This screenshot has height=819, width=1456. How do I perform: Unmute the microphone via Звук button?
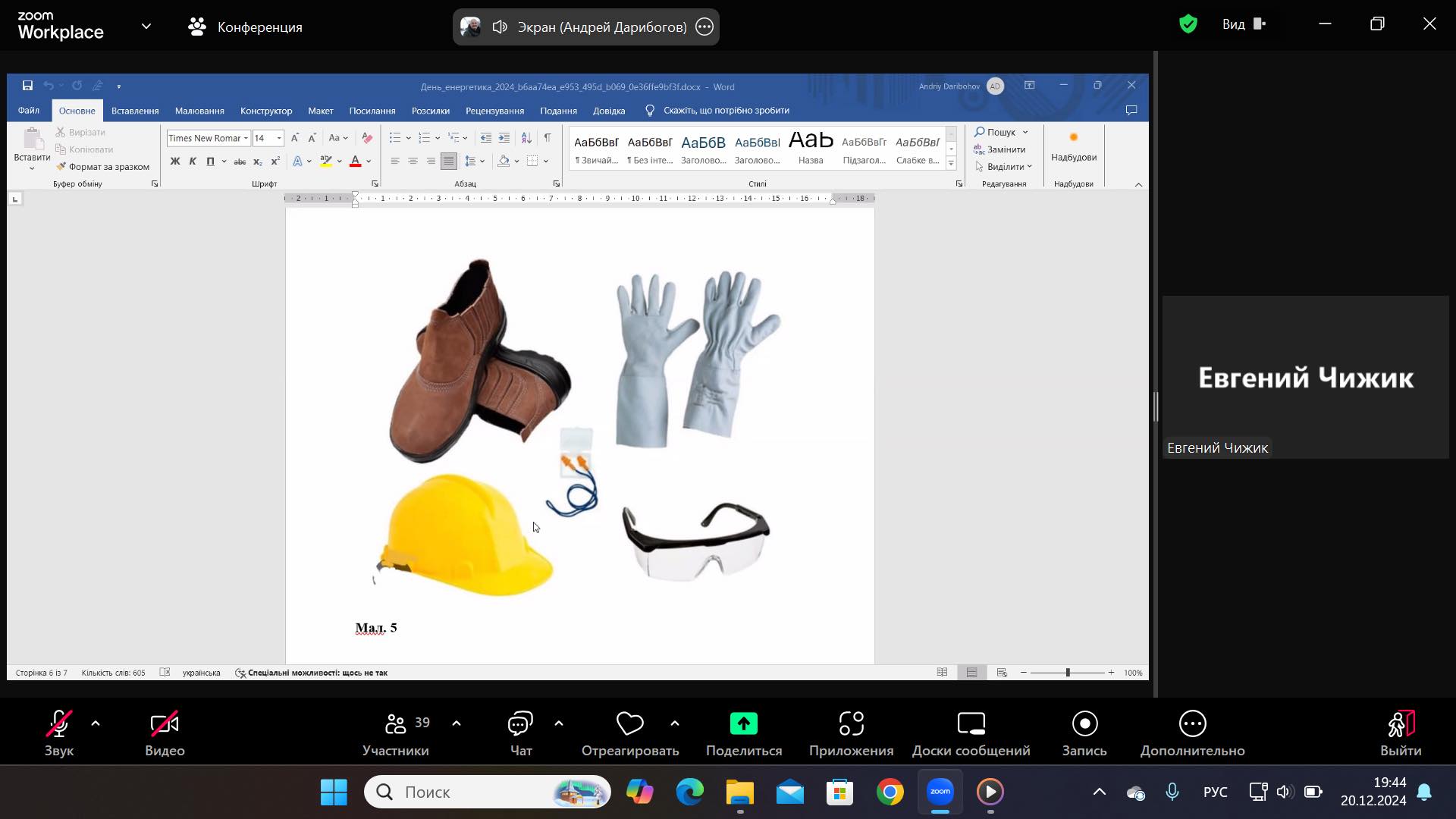point(58,726)
